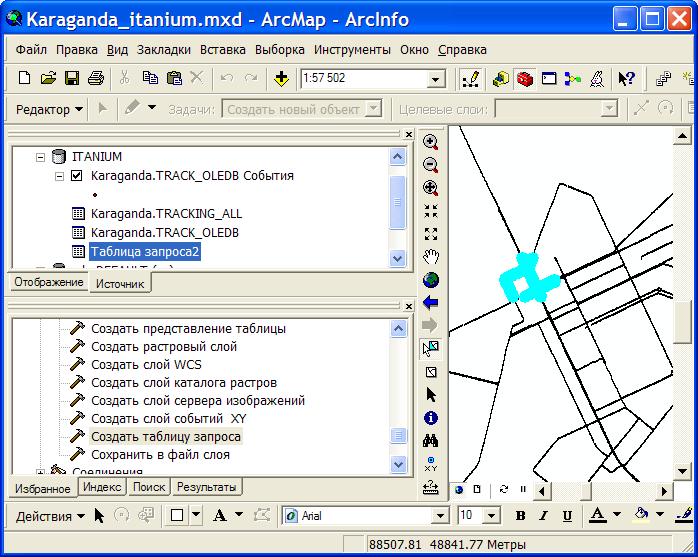Paste from the clipboard icon
This screenshot has height=557, width=698.
tap(174, 79)
